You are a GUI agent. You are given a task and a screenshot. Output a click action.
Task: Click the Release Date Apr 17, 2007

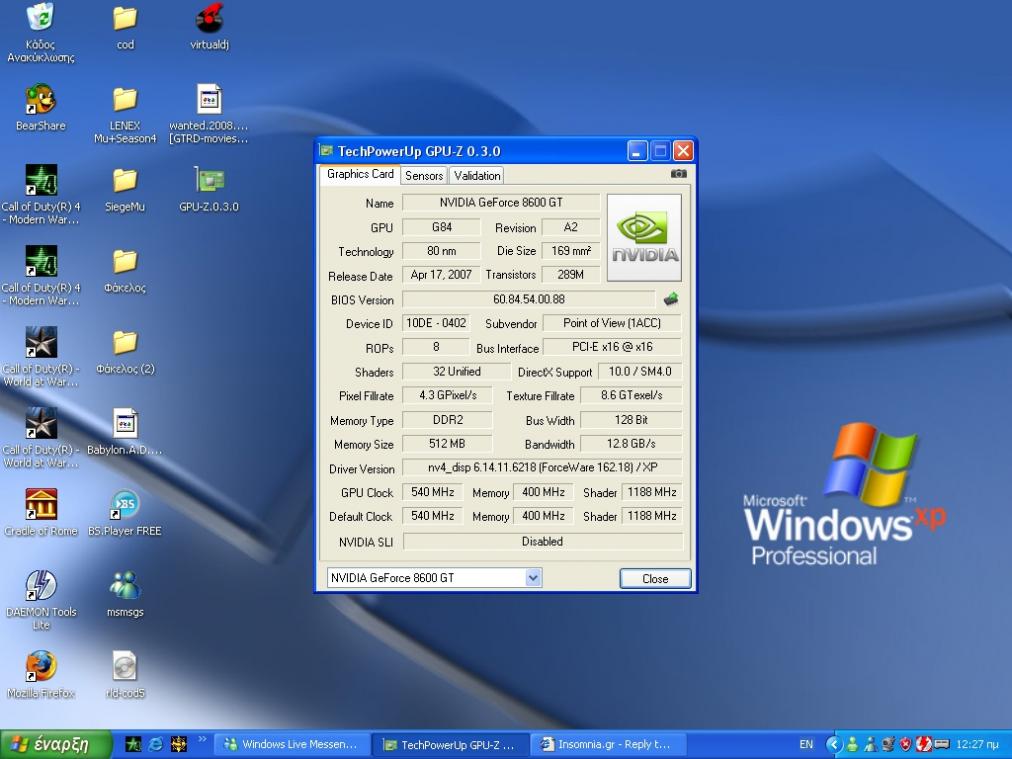coord(441,275)
